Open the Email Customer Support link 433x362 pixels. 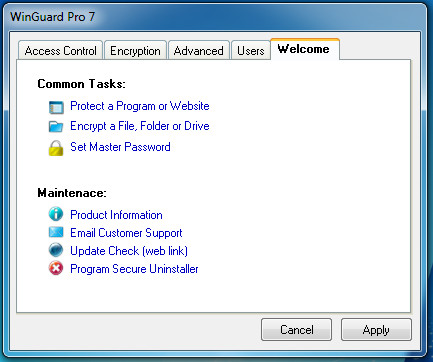[x=126, y=233]
